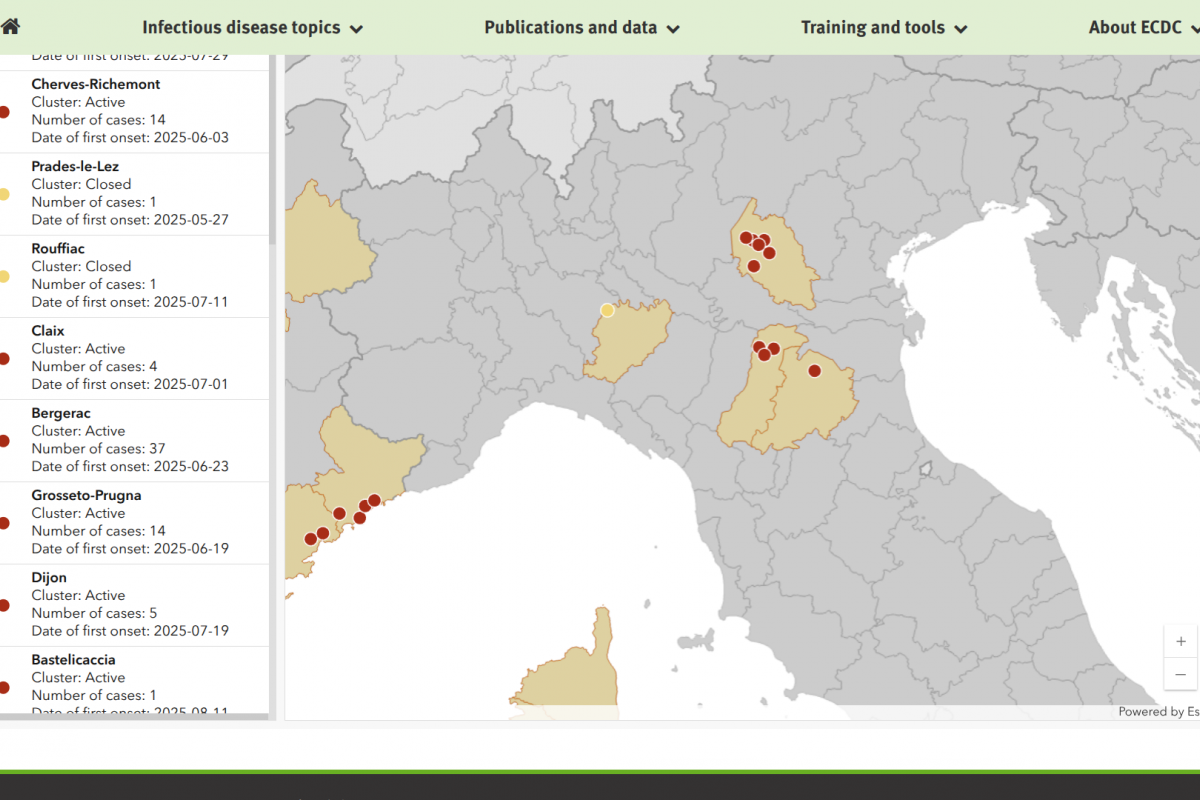Screen dimensions: 1200x800
Task: Click the yellow dot beside Rouffiac entry
Action: tap(4, 276)
